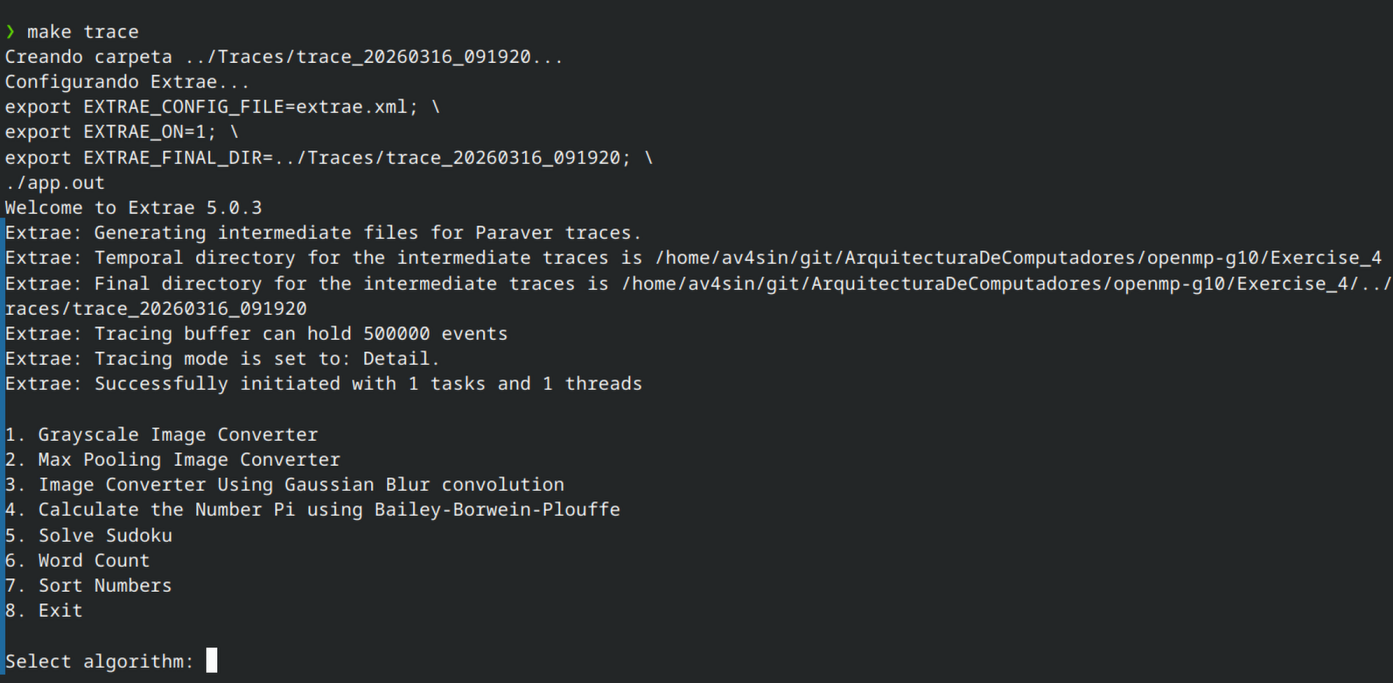Click the "make trace" command text
The height and width of the screenshot is (683, 1393).
[83, 32]
